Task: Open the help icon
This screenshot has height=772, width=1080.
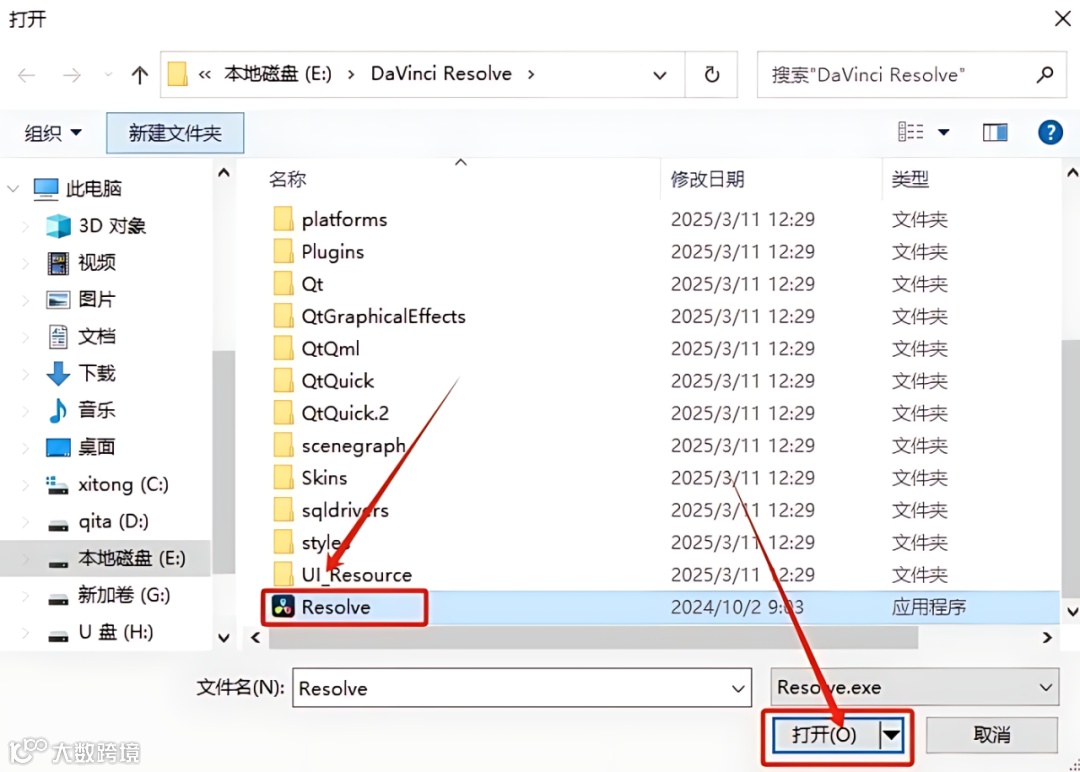Action: (x=1050, y=132)
